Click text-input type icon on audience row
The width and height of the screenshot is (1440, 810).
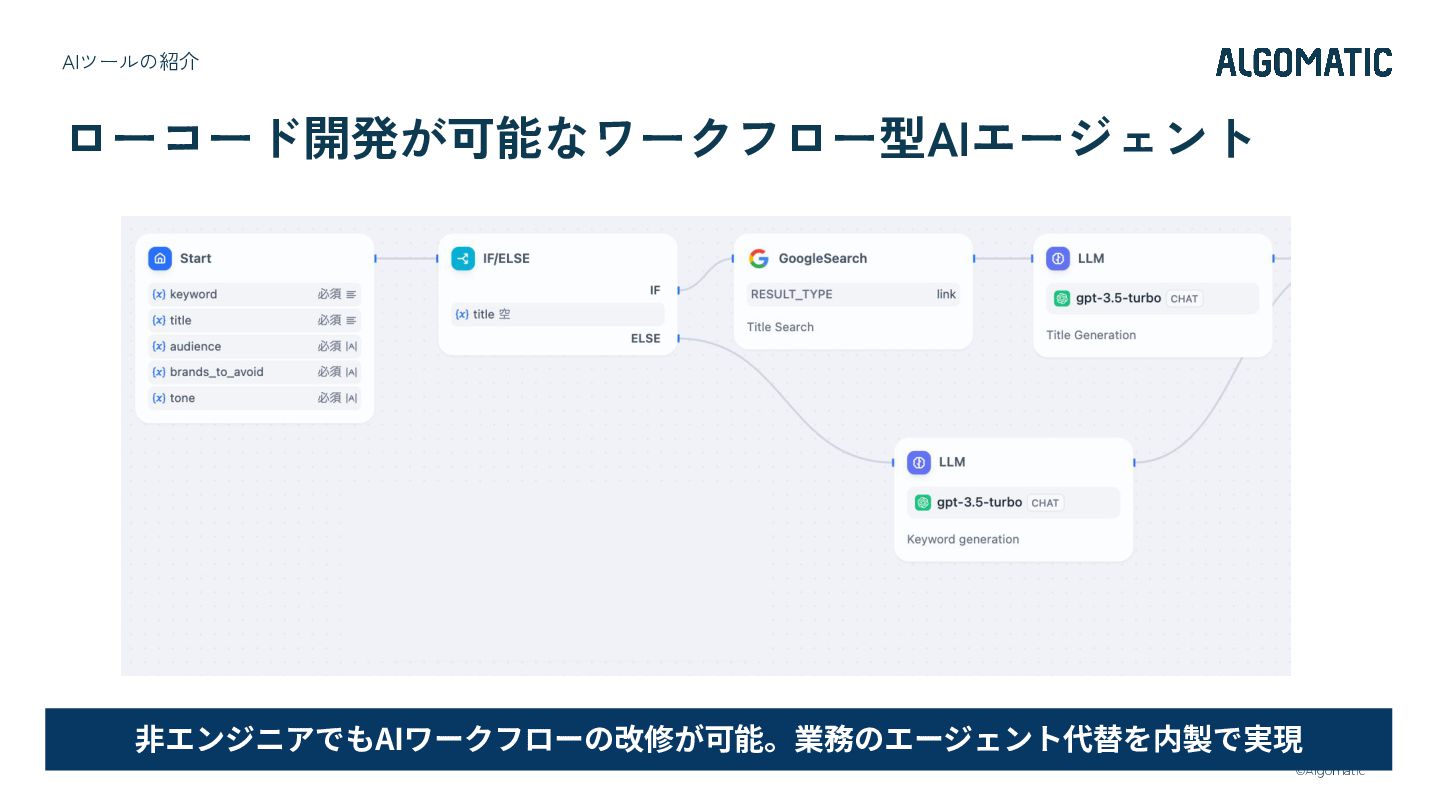351,346
